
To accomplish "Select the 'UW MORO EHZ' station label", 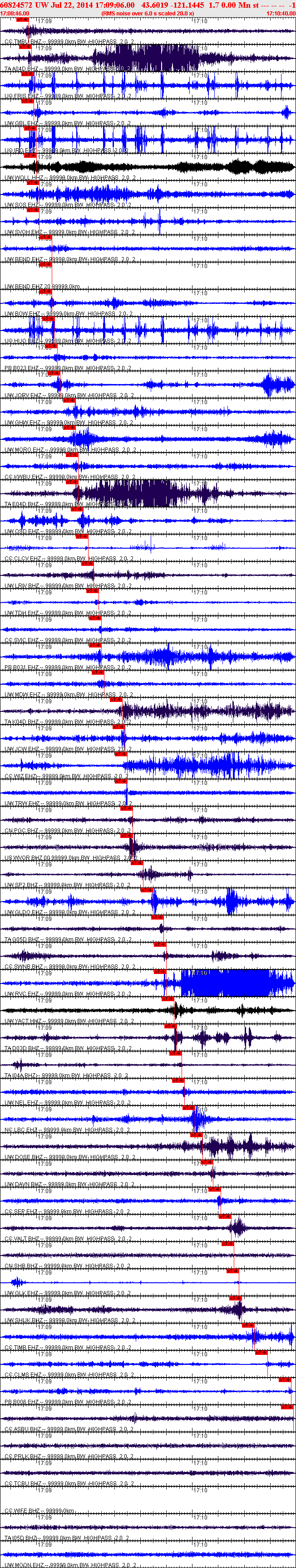I will click(25, 450).
